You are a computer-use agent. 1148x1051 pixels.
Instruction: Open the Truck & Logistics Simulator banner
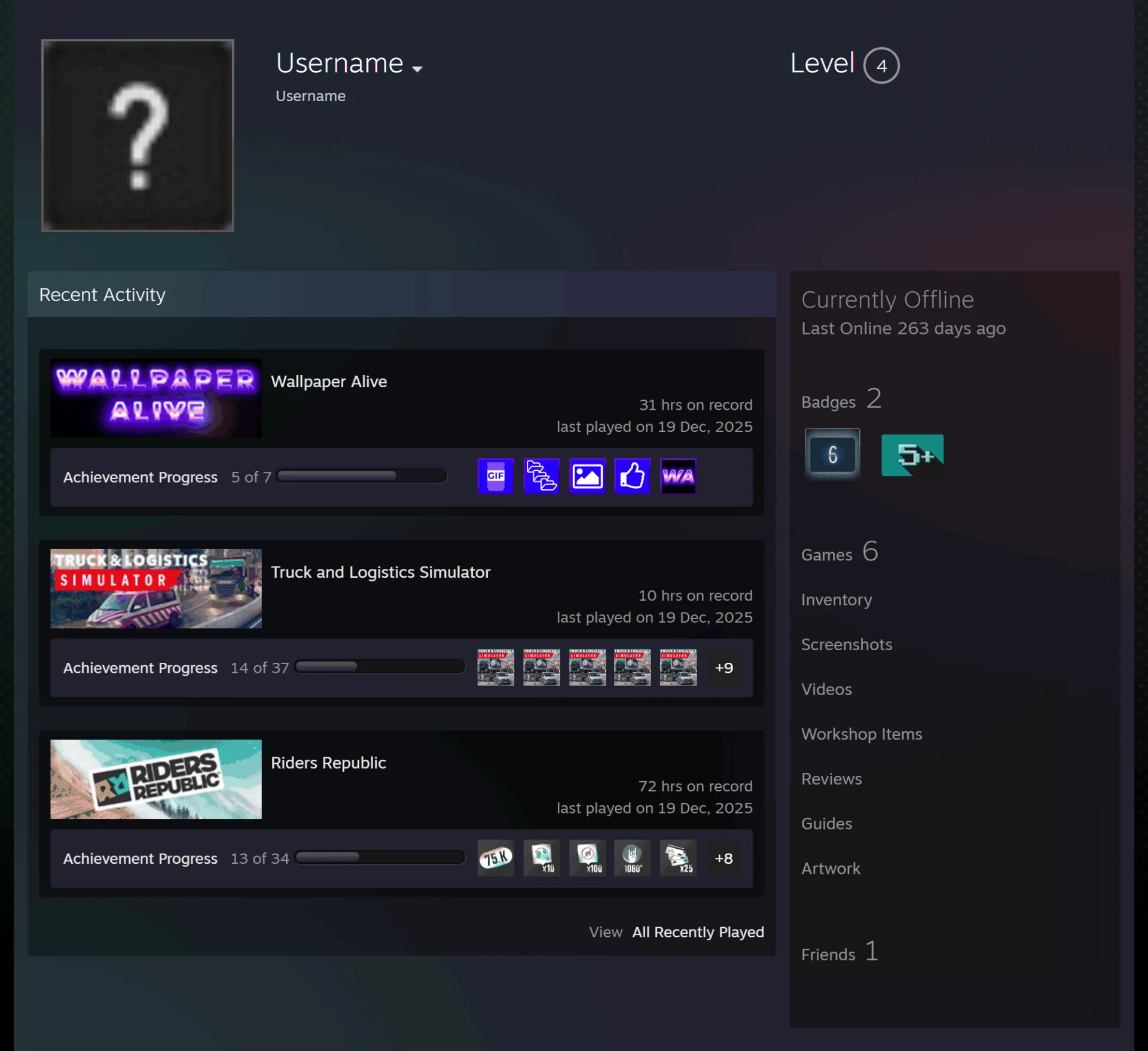(x=156, y=589)
